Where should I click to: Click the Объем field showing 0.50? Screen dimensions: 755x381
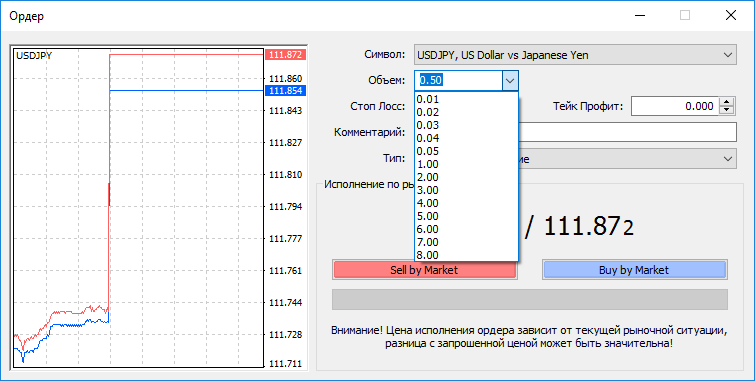[x=458, y=81]
